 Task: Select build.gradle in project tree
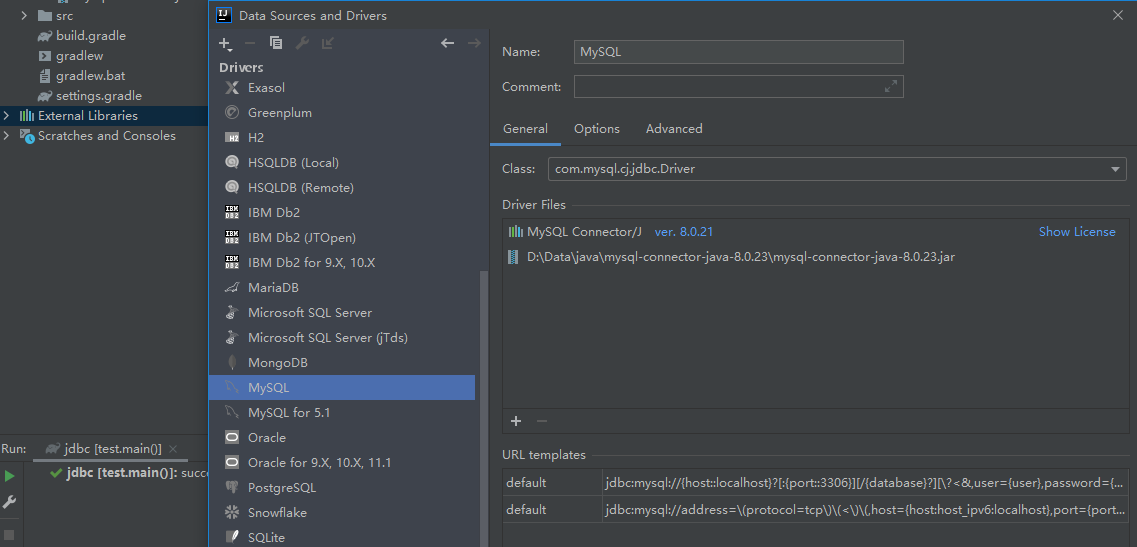pyautogui.click(x=91, y=36)
